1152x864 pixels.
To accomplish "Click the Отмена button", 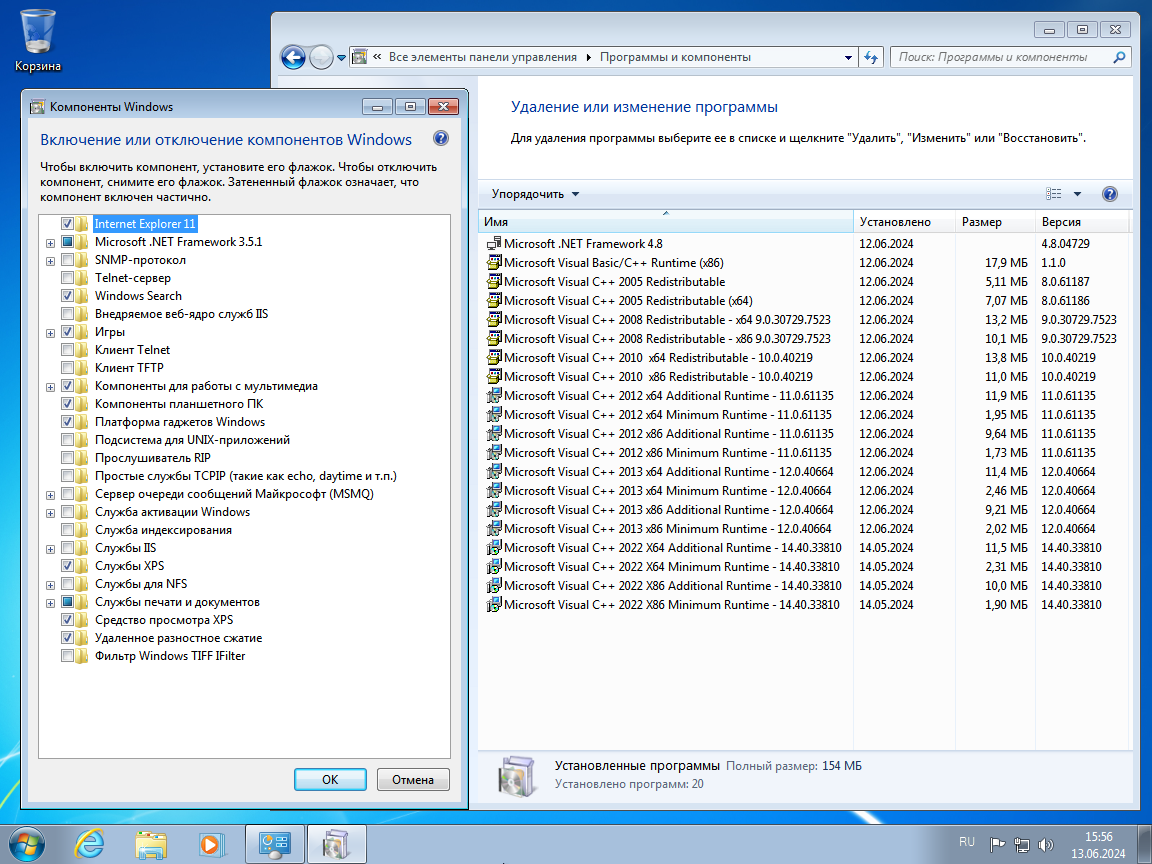I will tap(413, 780).
